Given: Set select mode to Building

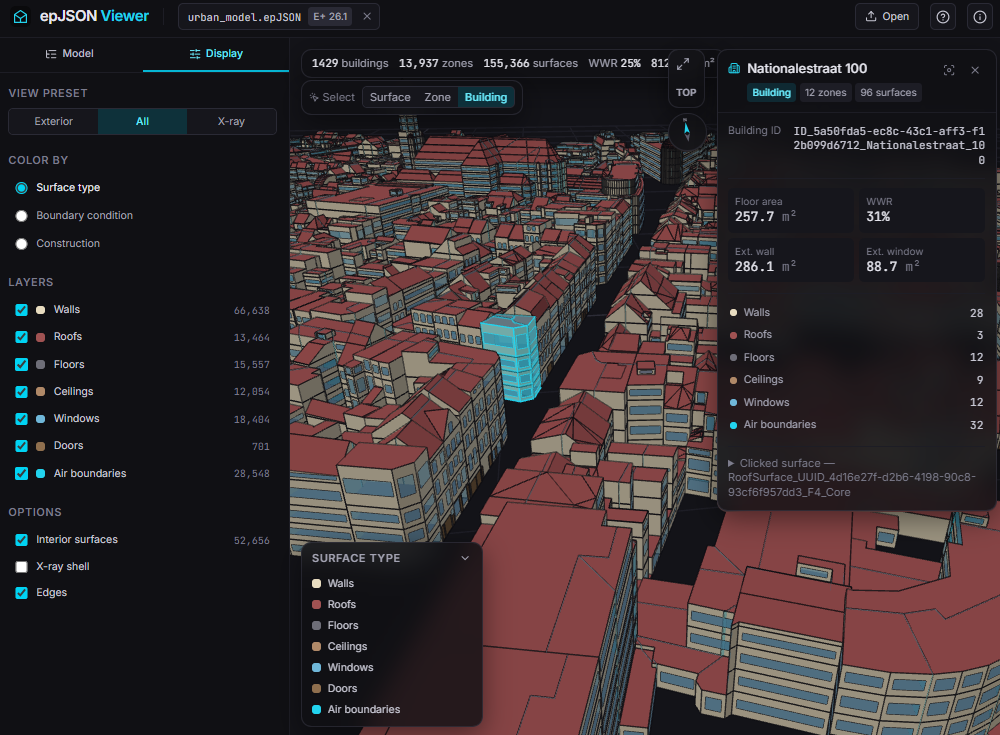Looking at the screenshot, I should pyautogui.click(x=486, y=97).
